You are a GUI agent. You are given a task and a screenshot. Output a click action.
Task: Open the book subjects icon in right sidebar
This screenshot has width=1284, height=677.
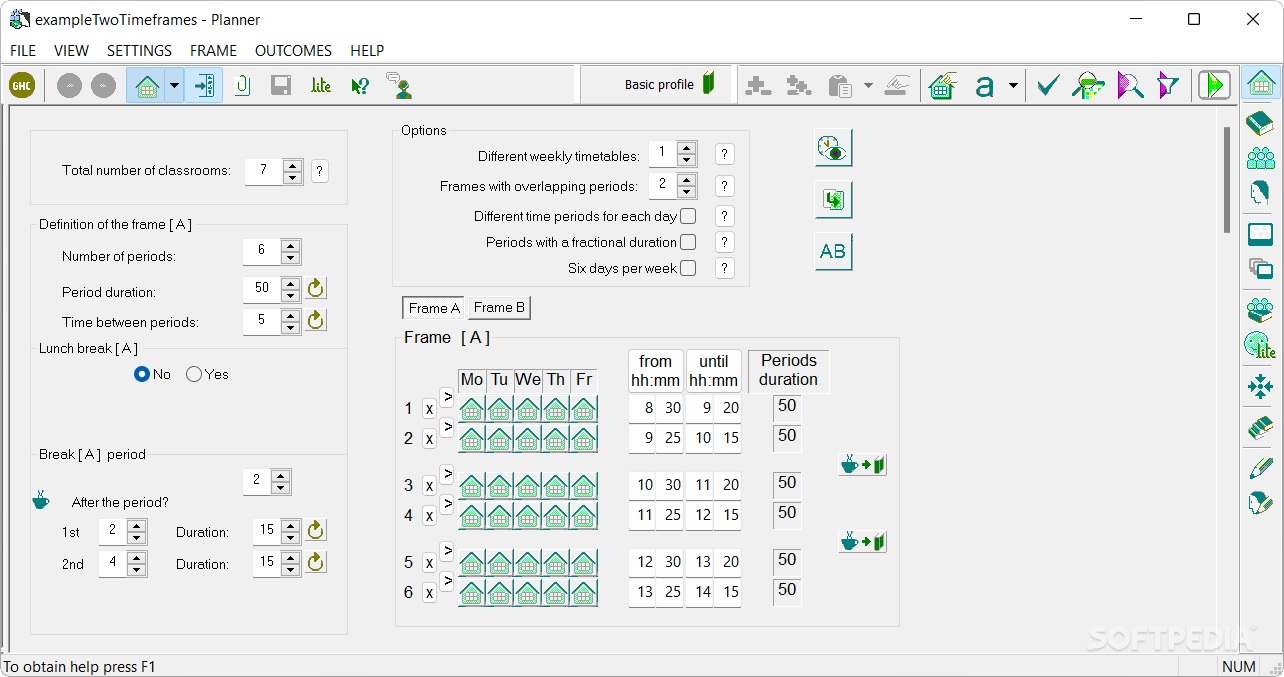click(1261, 123)
